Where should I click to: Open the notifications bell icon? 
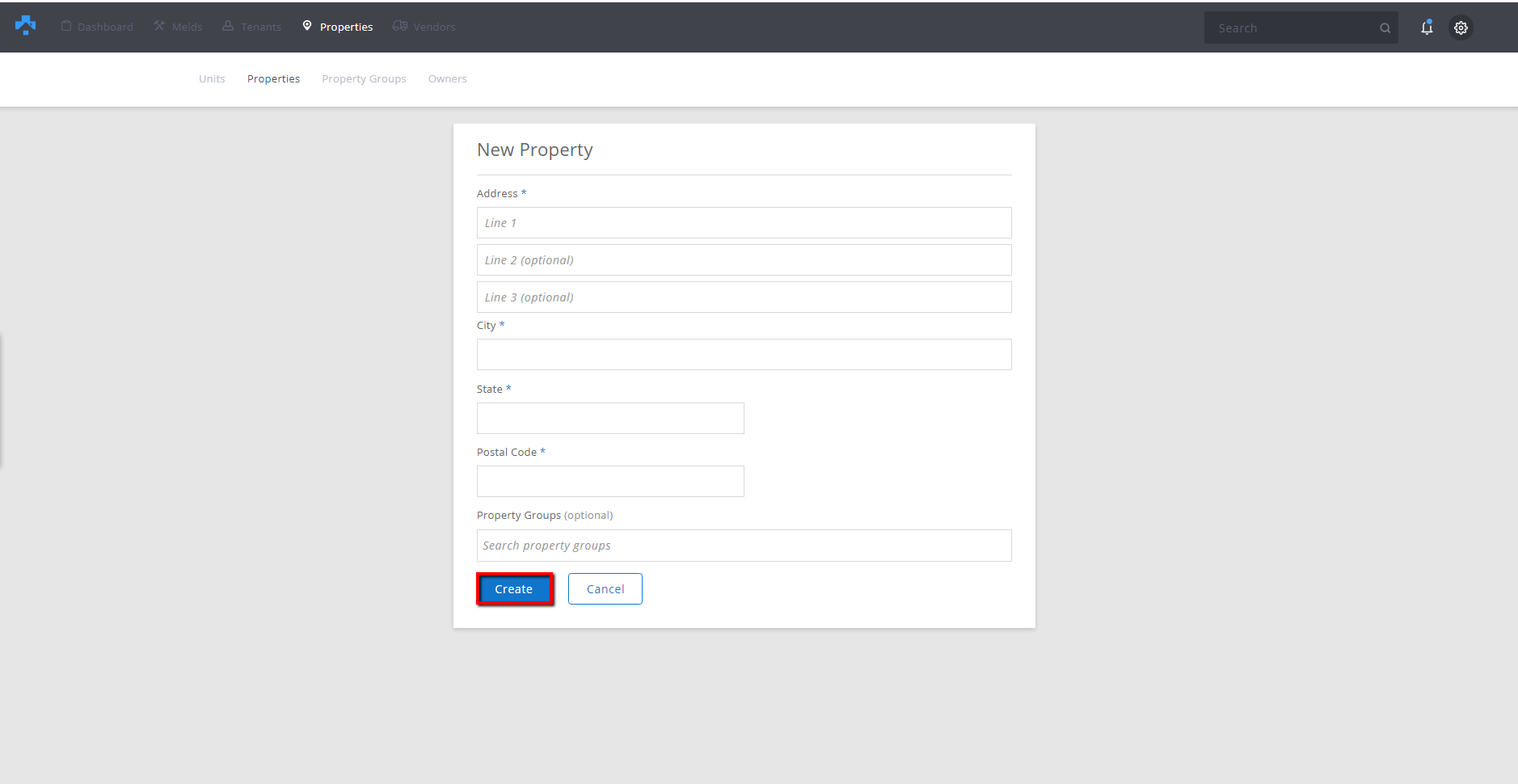1427,27
